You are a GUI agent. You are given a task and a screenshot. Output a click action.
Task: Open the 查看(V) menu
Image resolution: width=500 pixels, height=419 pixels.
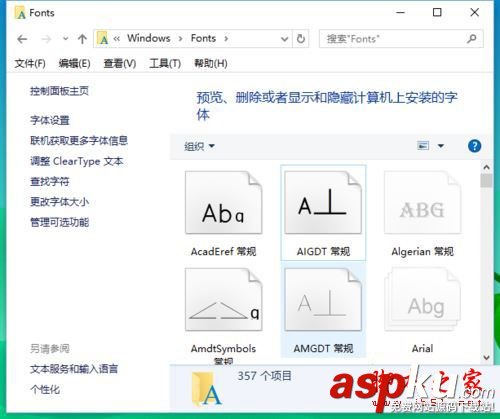coord(120,63)
